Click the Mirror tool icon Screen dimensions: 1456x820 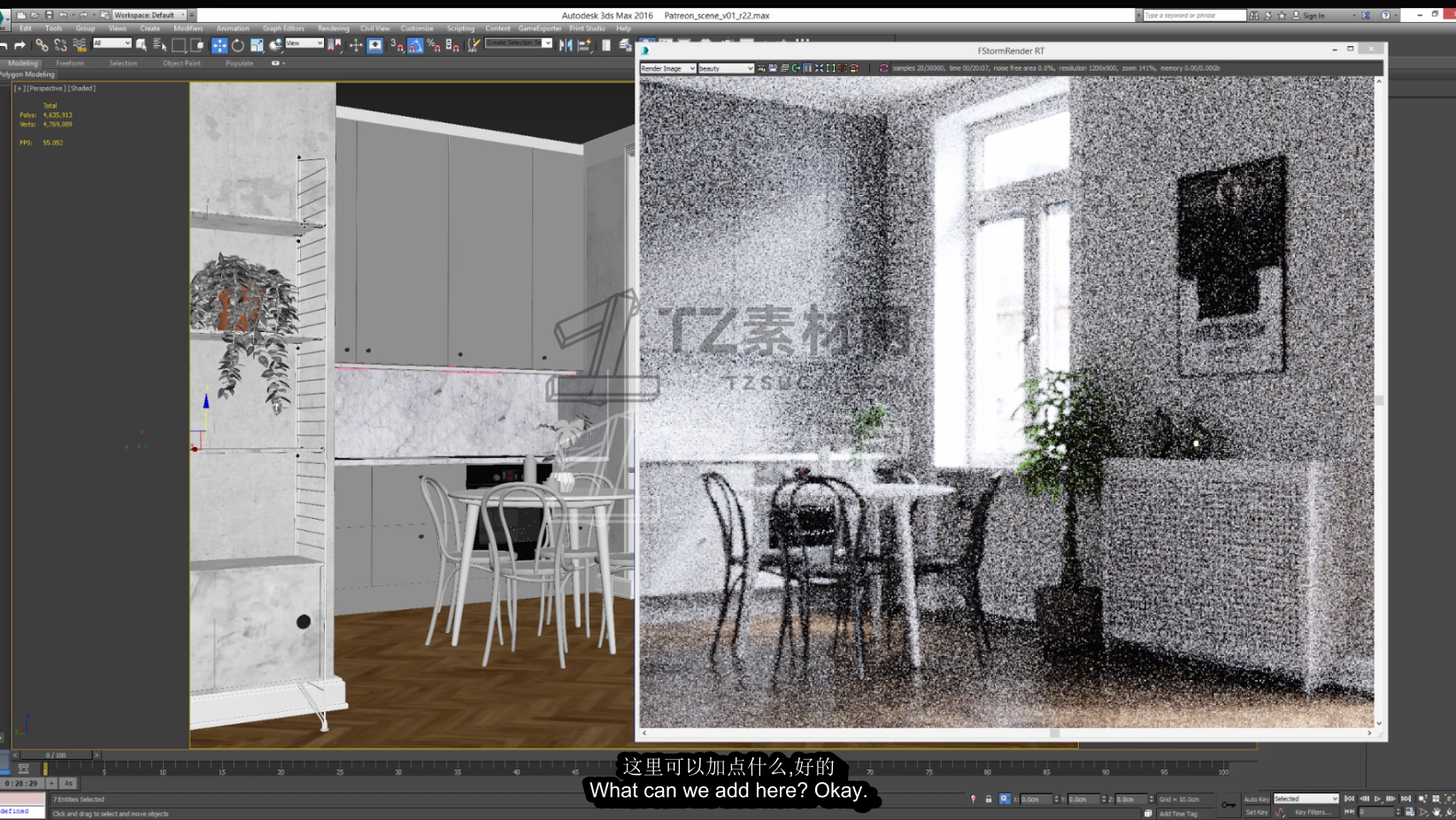[x=566, y=45]
